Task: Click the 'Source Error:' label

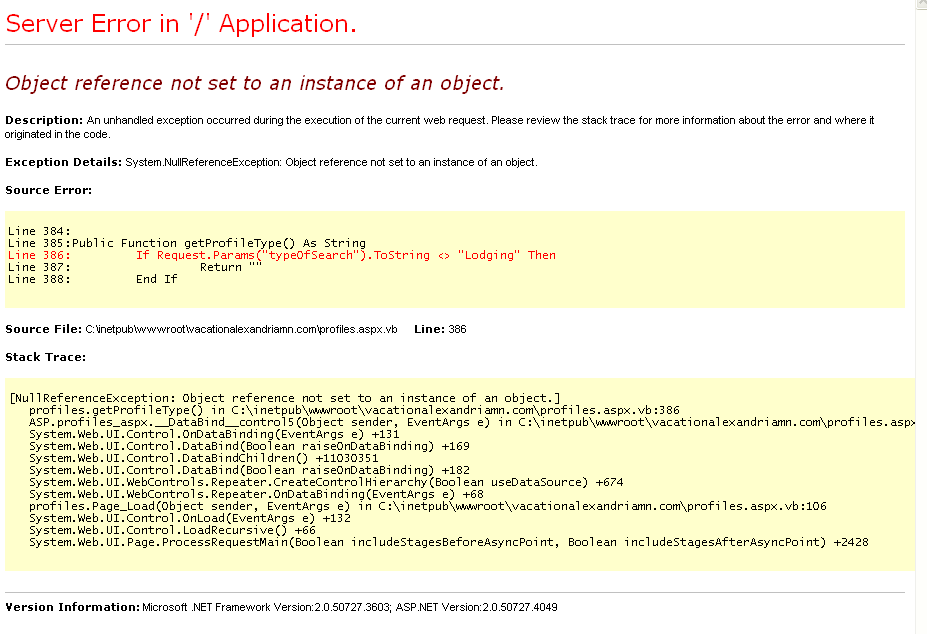Action: pyautogui.click(x=48, y=190)
